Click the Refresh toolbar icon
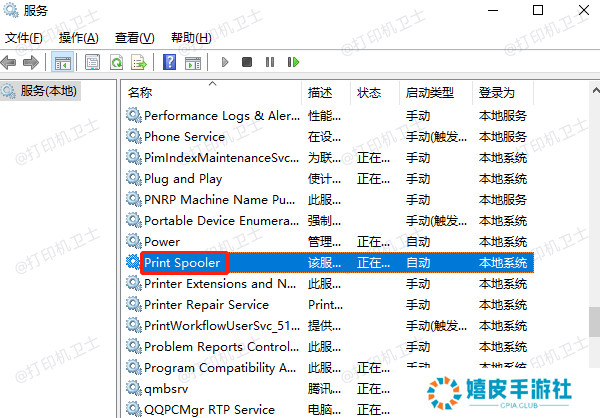 [x=116, y=62]
